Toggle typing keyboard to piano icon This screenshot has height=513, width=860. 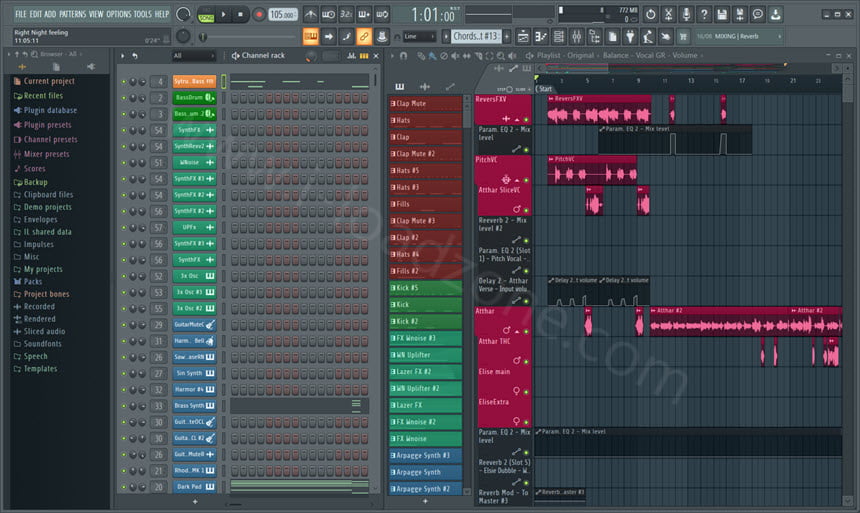click(x=311, y=37)
